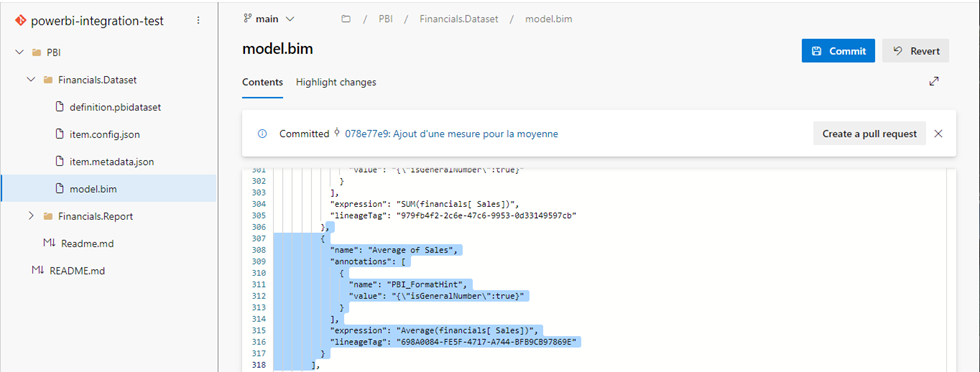Screen dimensions: 980x372
Task: Expand the Financials.Report folder
Action: click(31, 216)
